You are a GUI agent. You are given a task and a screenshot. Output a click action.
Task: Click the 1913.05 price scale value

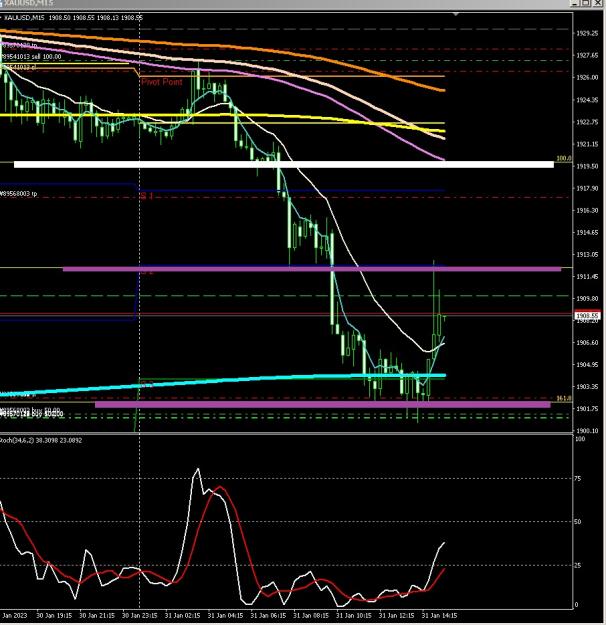point(587,254)
